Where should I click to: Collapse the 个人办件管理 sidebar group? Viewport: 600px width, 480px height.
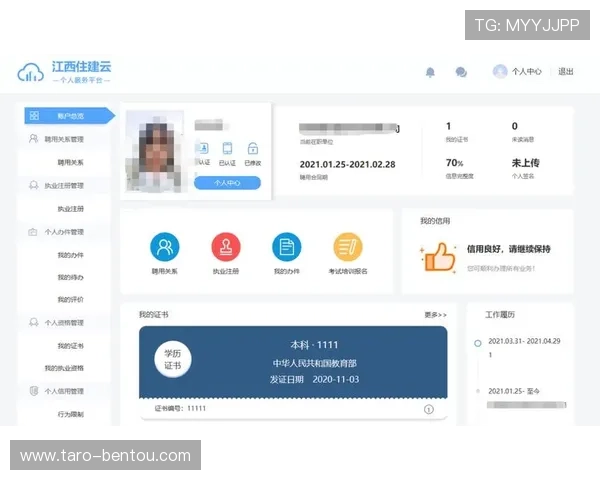[x=64, y=232]
